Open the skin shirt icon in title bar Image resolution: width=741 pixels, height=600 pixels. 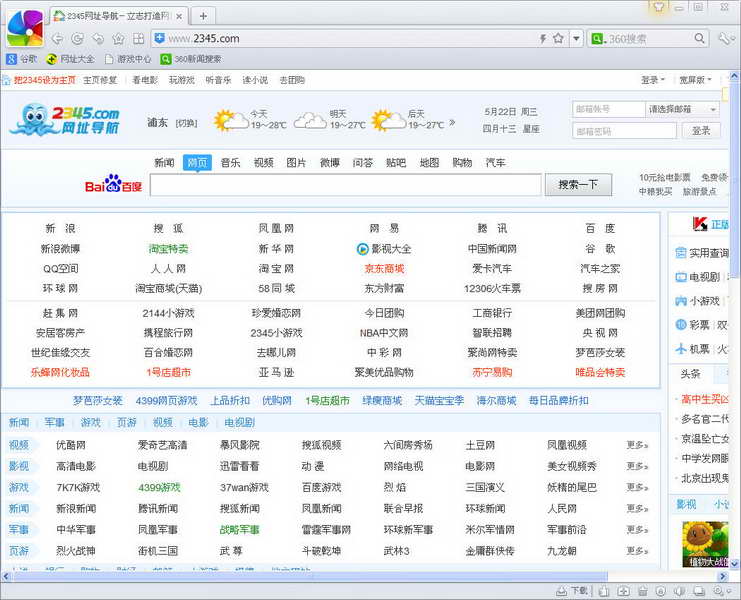[658, 7]
